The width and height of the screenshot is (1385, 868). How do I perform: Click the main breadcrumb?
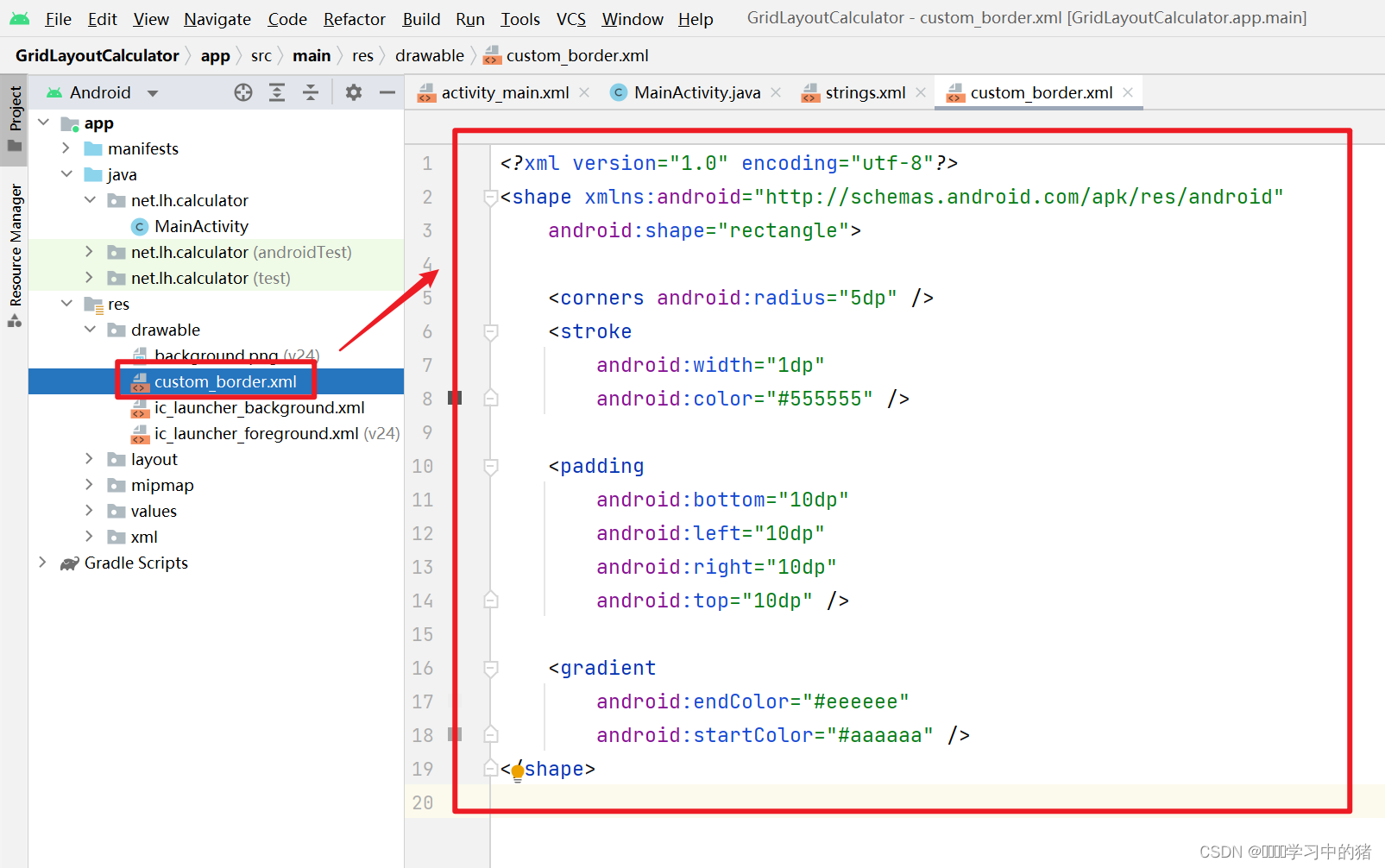click(x=312, y=55)
